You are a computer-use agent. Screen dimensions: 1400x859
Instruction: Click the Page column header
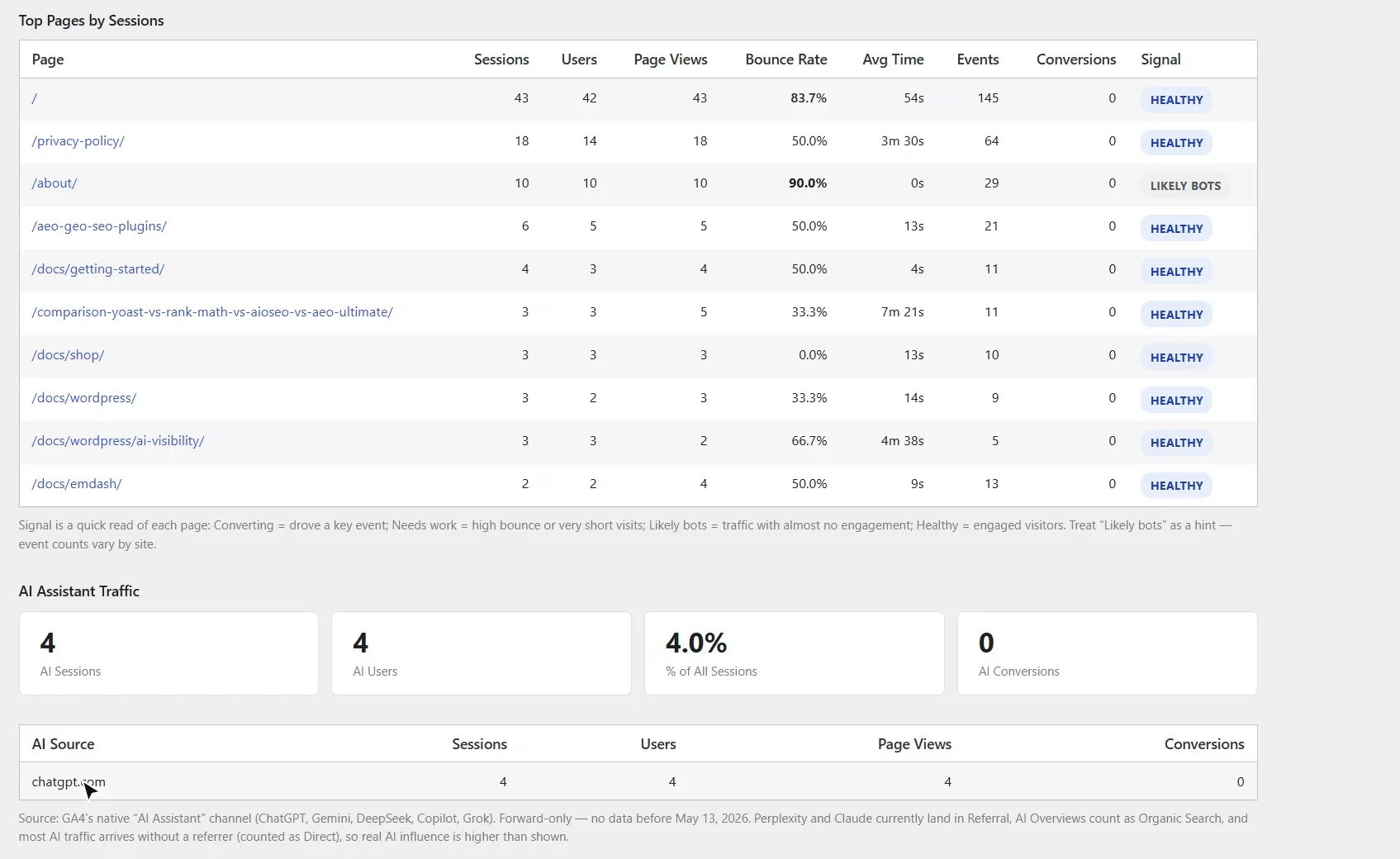[x=48, y=59]
